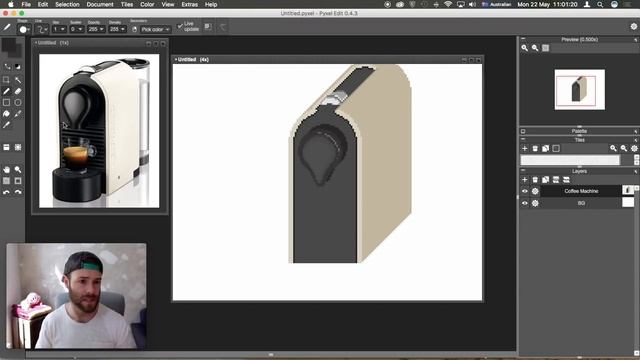Delete the selected layer with trash icon
The height and width of the screenshot is (360, 640).
tap(535, 180)
